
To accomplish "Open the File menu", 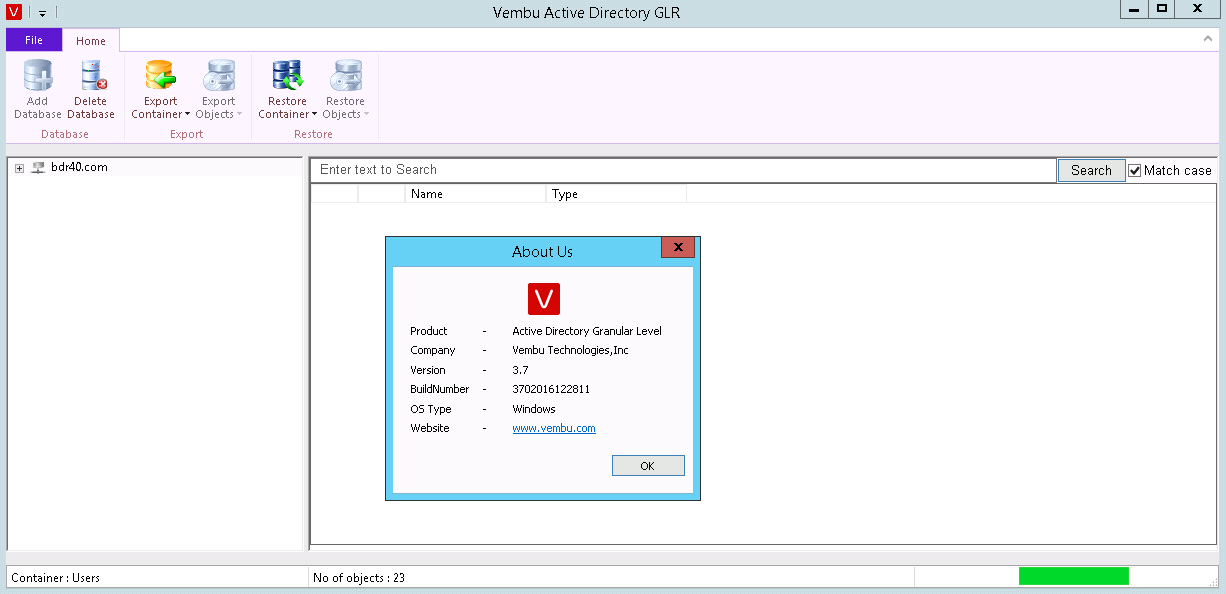I will (x=34, y=40).
